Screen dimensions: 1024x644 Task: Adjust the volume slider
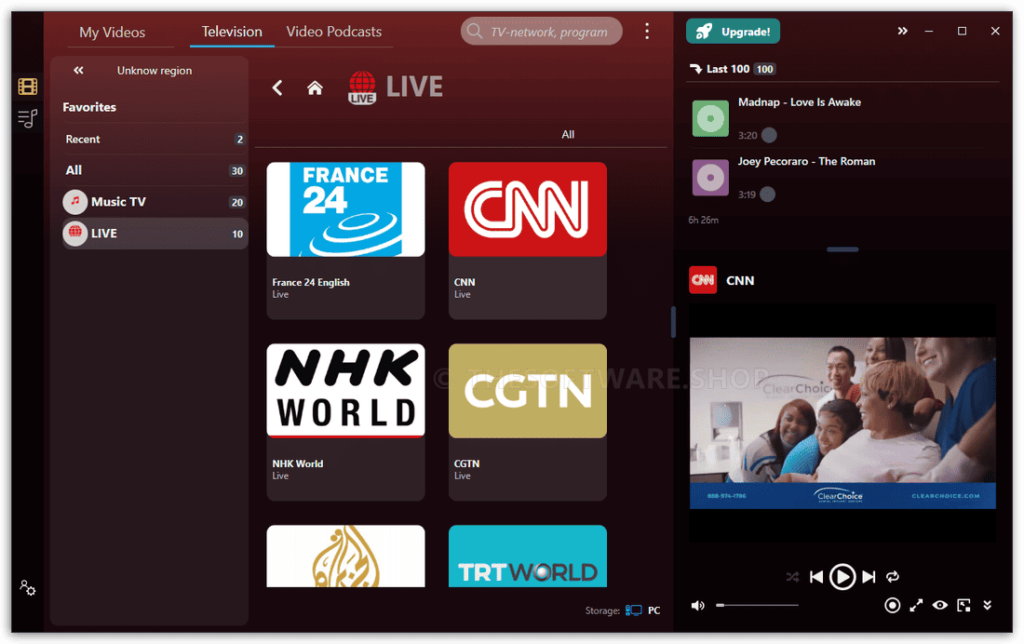point(758,605)
